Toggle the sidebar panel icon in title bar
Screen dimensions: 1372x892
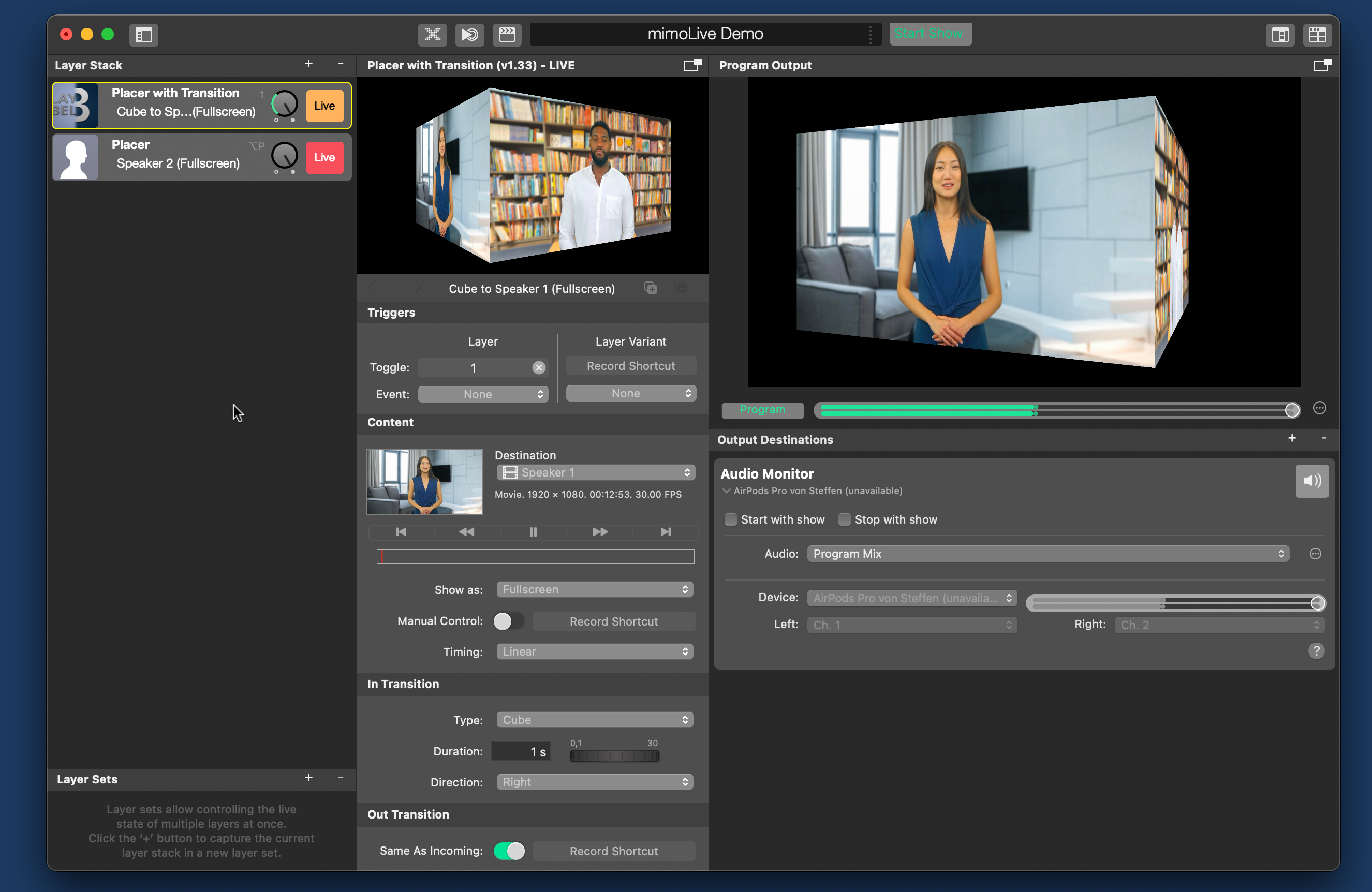coord(143,35)
